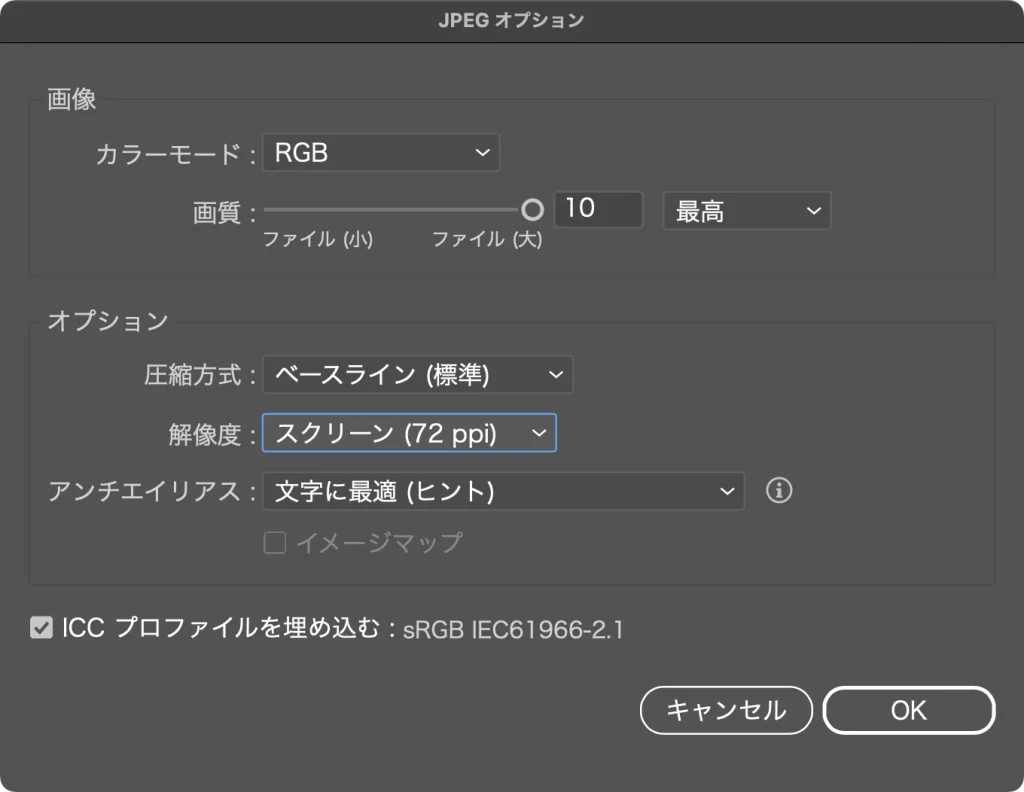This screenshot has width=1024, height=792.
Task: Toggle the イメージマップ checkbox
Action: click(x=274, y=543)
